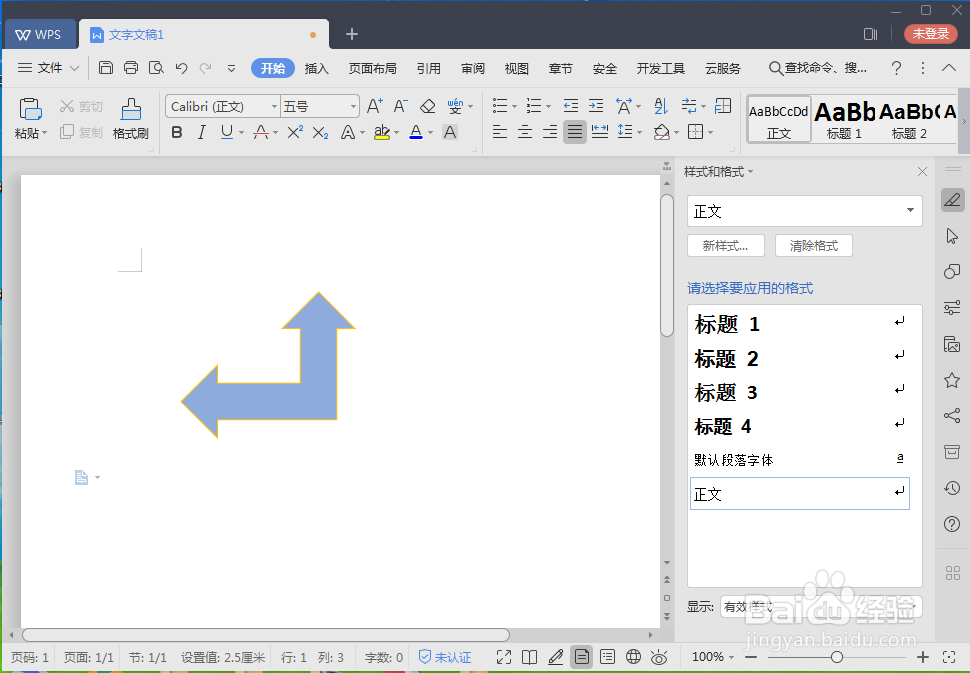
Task: Toggle the styles pencil panel in sidebar
Action: point(952,200)
